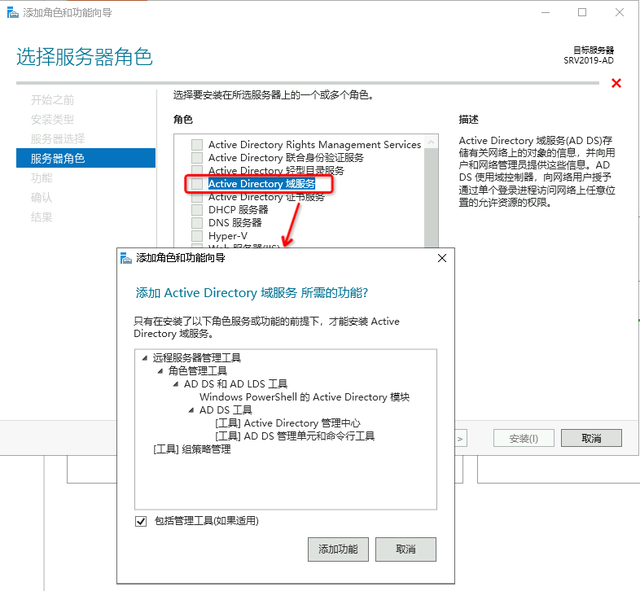Image resolution: width=640 pixels, height=591 pixels.
Task: Collapse AD DS 和 AD LDS 工具 node
Action: (x=176, y=384)
